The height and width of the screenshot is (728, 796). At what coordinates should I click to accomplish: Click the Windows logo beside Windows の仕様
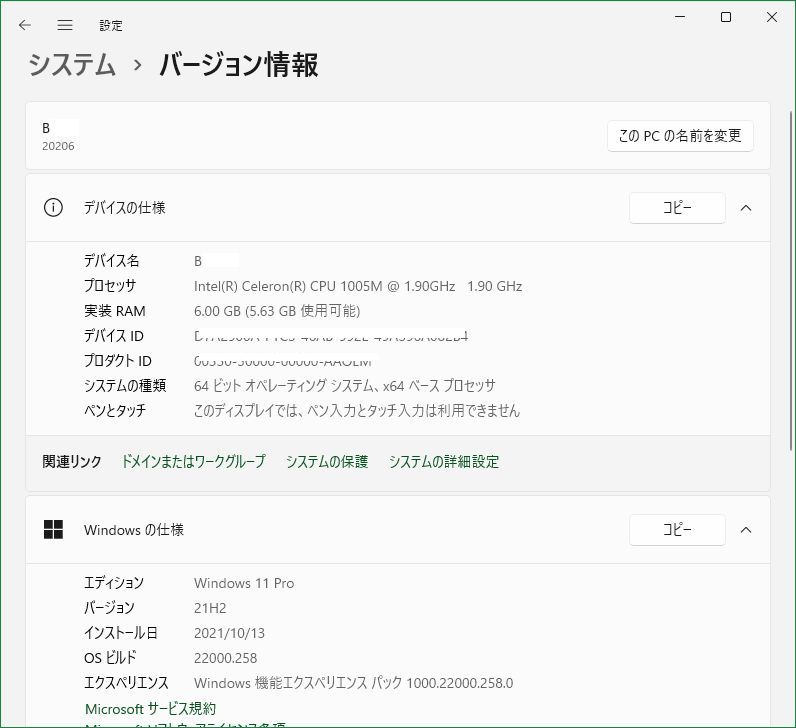pyautogui.click(x=53, y=530)
